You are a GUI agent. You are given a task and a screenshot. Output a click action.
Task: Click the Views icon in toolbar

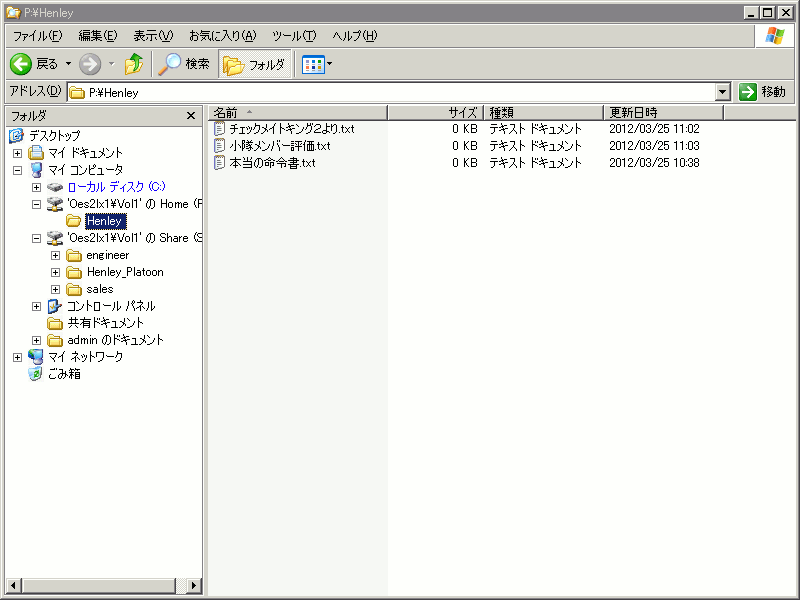point(313,65)
